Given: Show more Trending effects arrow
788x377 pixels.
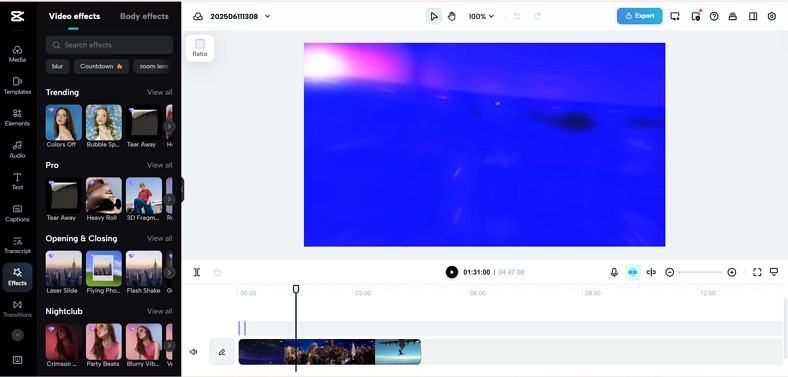Looking at the screenshot, I should tap(169, 126).
